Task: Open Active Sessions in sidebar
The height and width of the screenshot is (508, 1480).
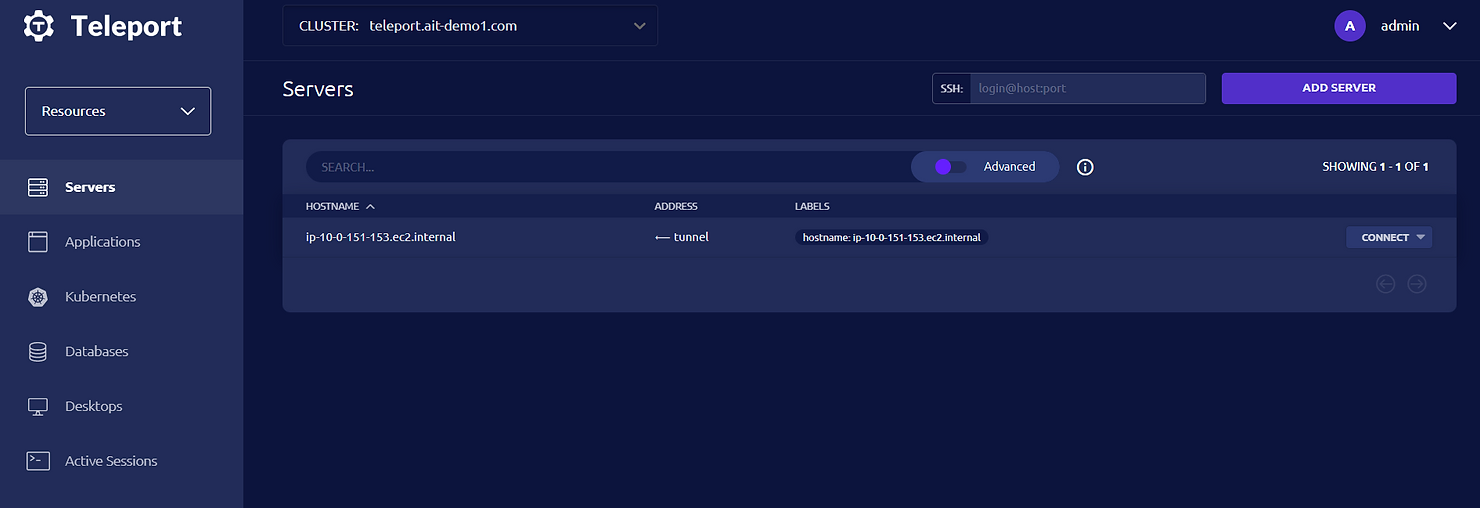Action: (121, 461)
